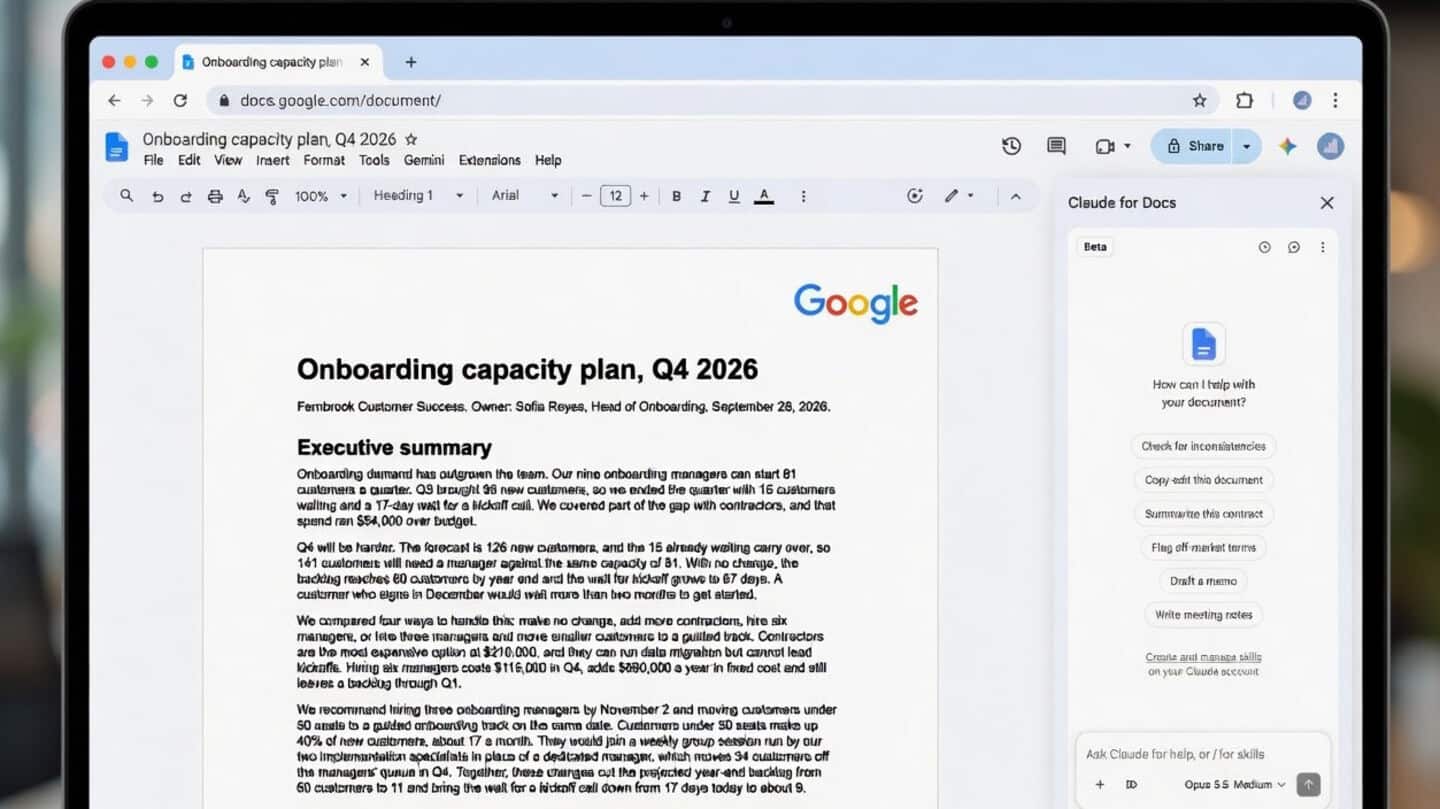The height and width of the screenshot is (809, 1440).
Task: Open the Heading 1 style dropdown
Action: pyautogui.click(x=418, y=196)
